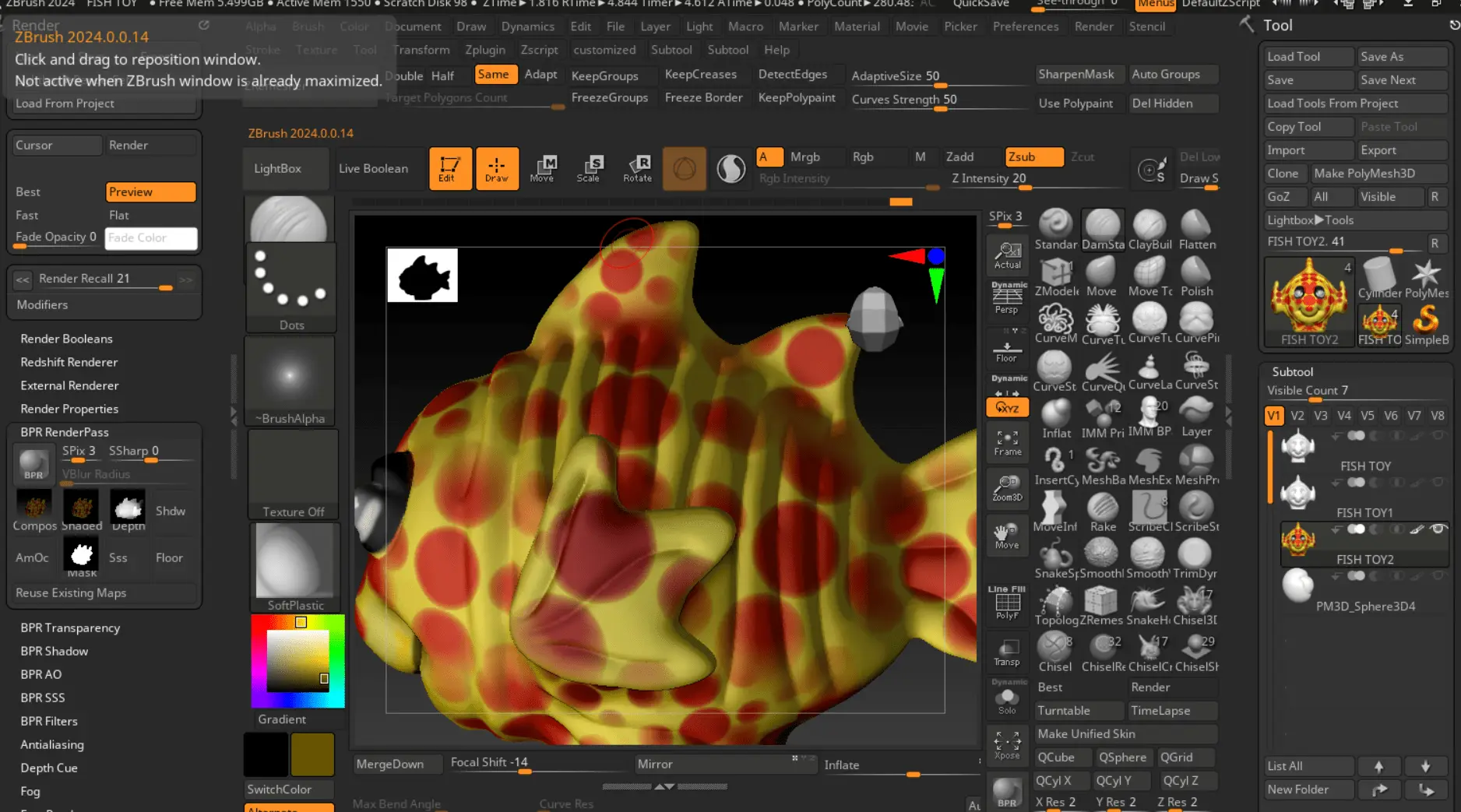Click the LightBox button

pos(277,168)
